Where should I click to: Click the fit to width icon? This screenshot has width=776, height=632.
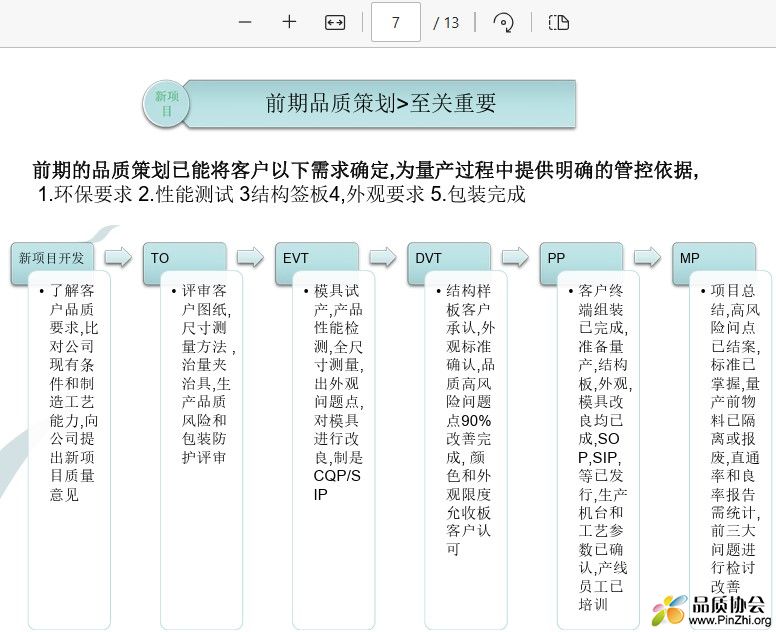click(x=335, y=23)
